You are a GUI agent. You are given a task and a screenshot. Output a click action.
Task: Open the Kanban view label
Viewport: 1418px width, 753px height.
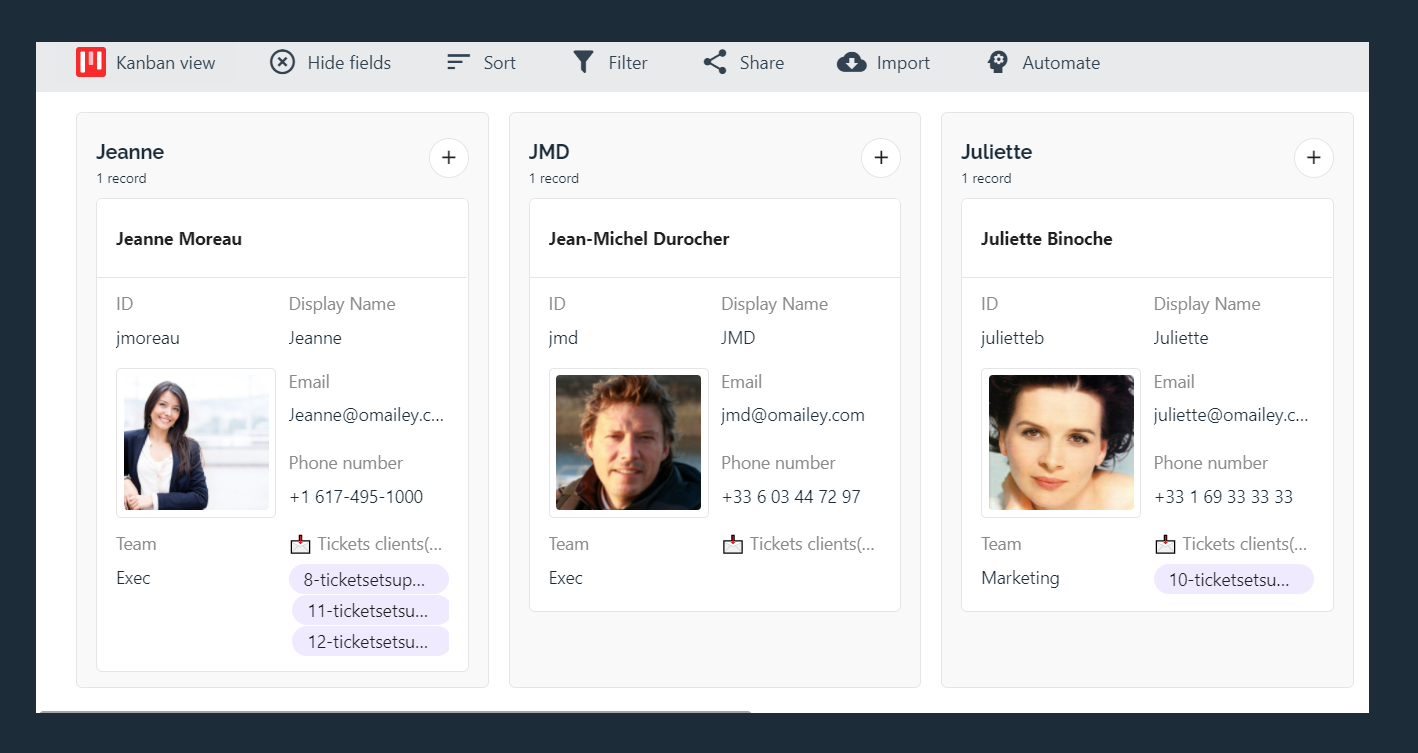tap(166, 63)
